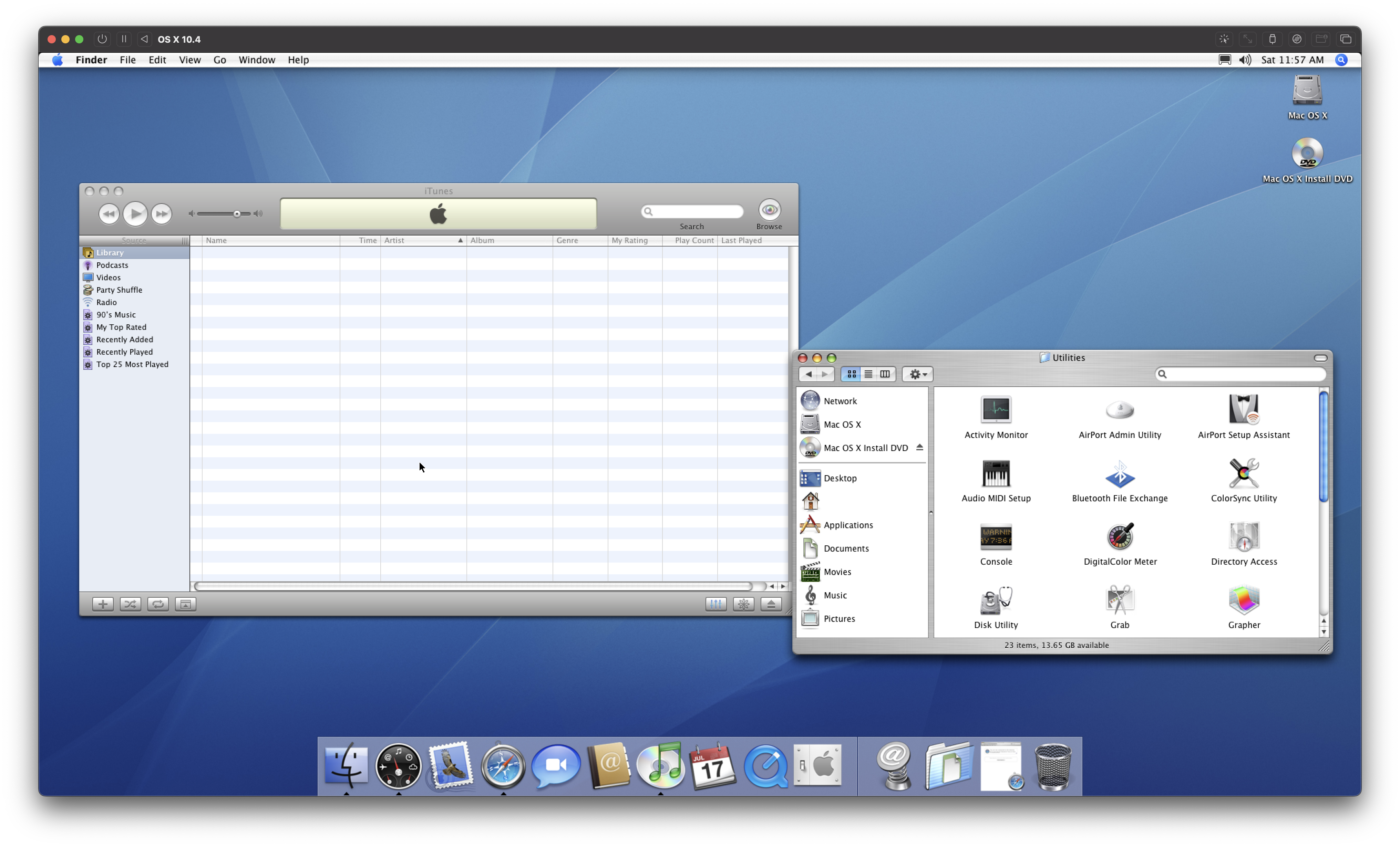1400x847 pixels.
Task: Select Applications in the Finder sidebar
Action: pos(848,525)
